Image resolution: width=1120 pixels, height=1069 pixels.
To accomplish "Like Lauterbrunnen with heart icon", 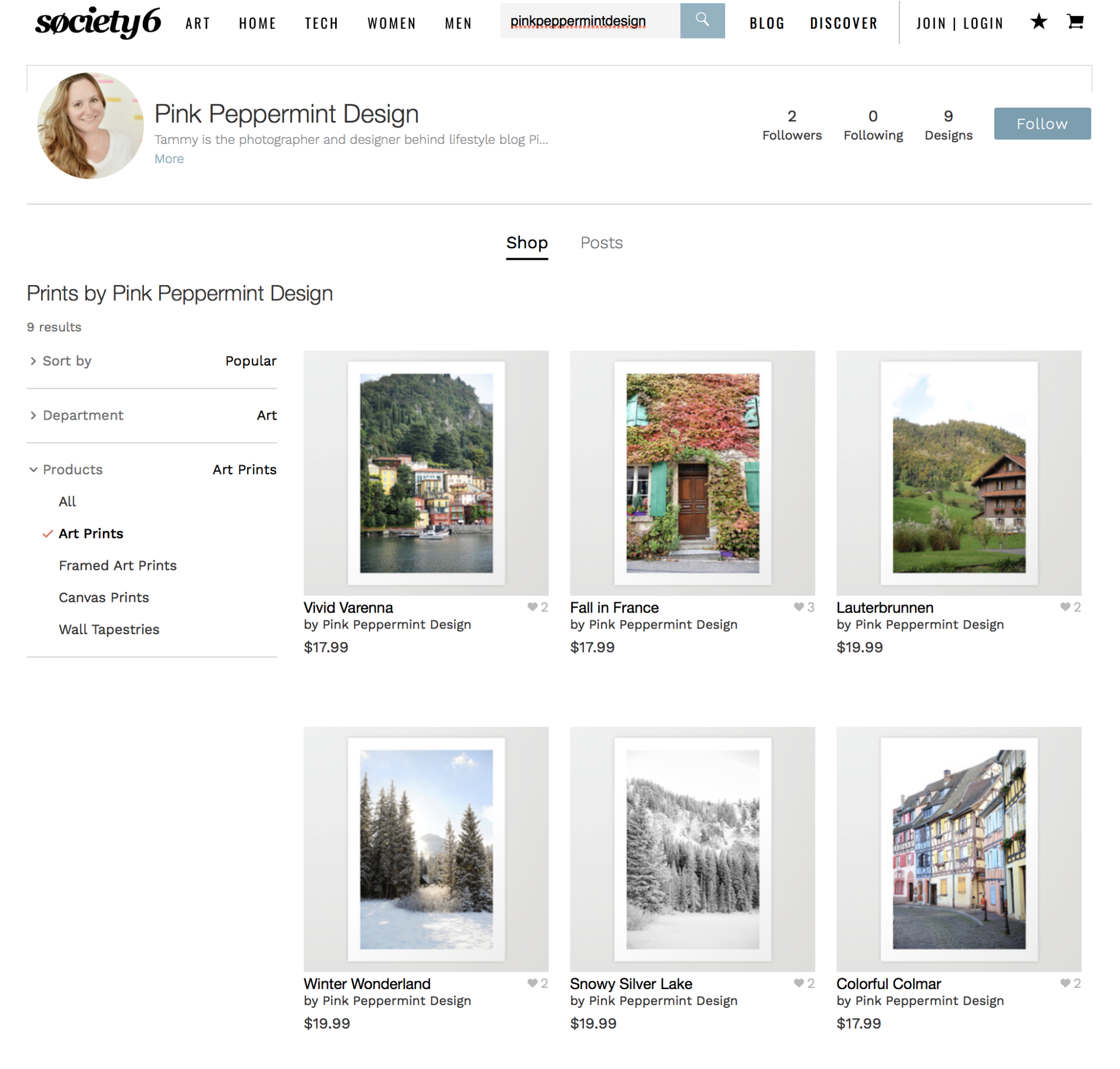I will 1065,607.
